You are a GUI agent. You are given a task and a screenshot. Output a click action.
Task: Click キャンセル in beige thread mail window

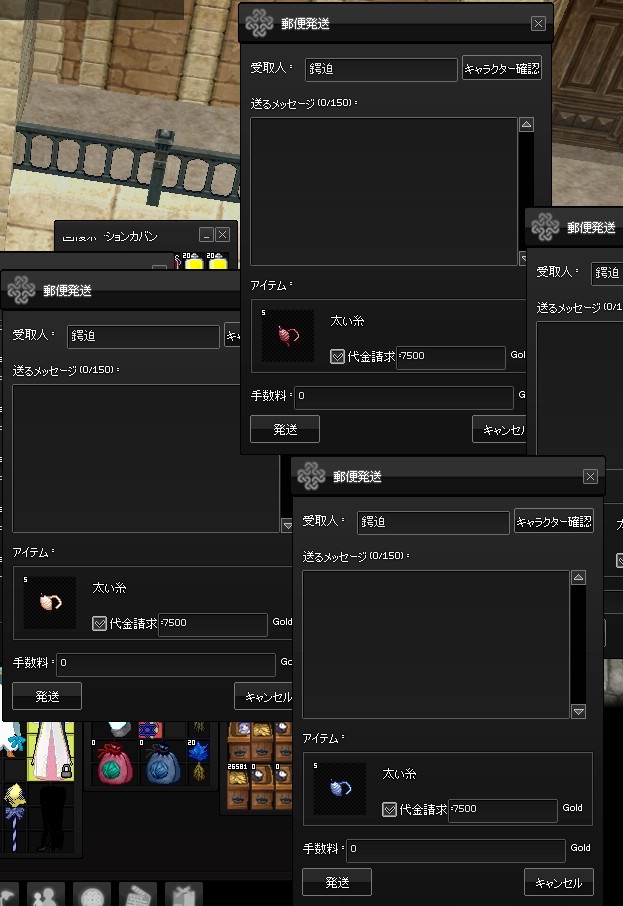point(264,696)
